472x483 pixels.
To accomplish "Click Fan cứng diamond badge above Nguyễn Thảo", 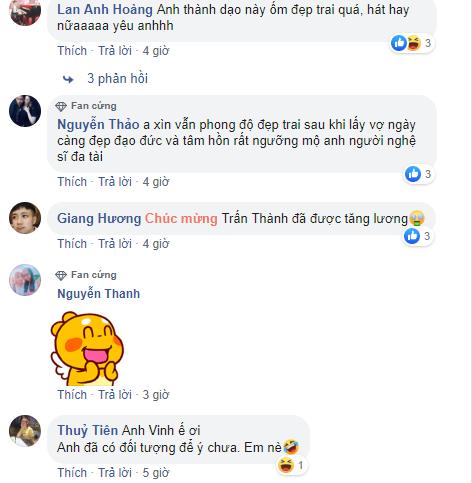I will coord(61,106).
